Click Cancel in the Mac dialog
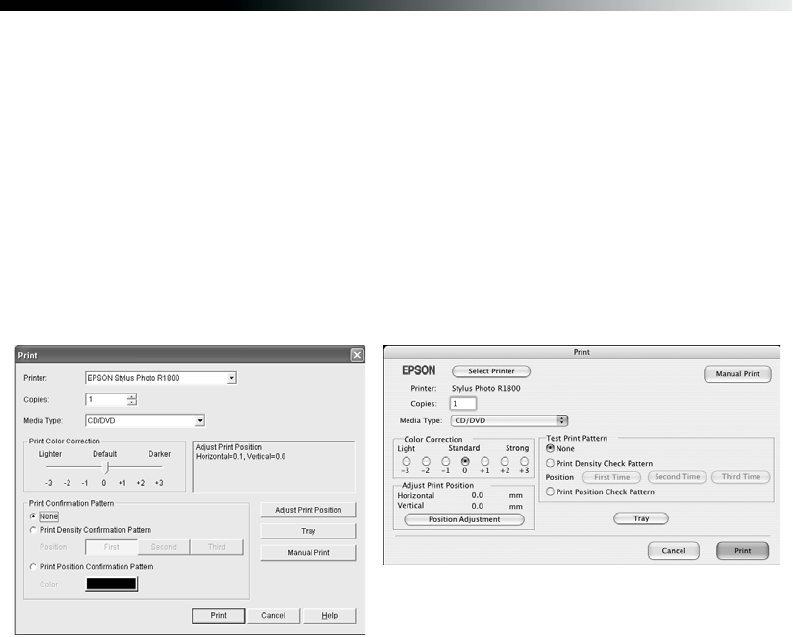Viewport: 793px width, 637px height. pos(674,551)
